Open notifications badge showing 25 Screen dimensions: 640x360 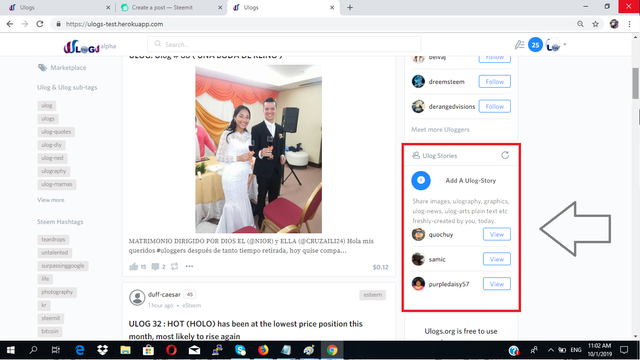pos(535,44)
